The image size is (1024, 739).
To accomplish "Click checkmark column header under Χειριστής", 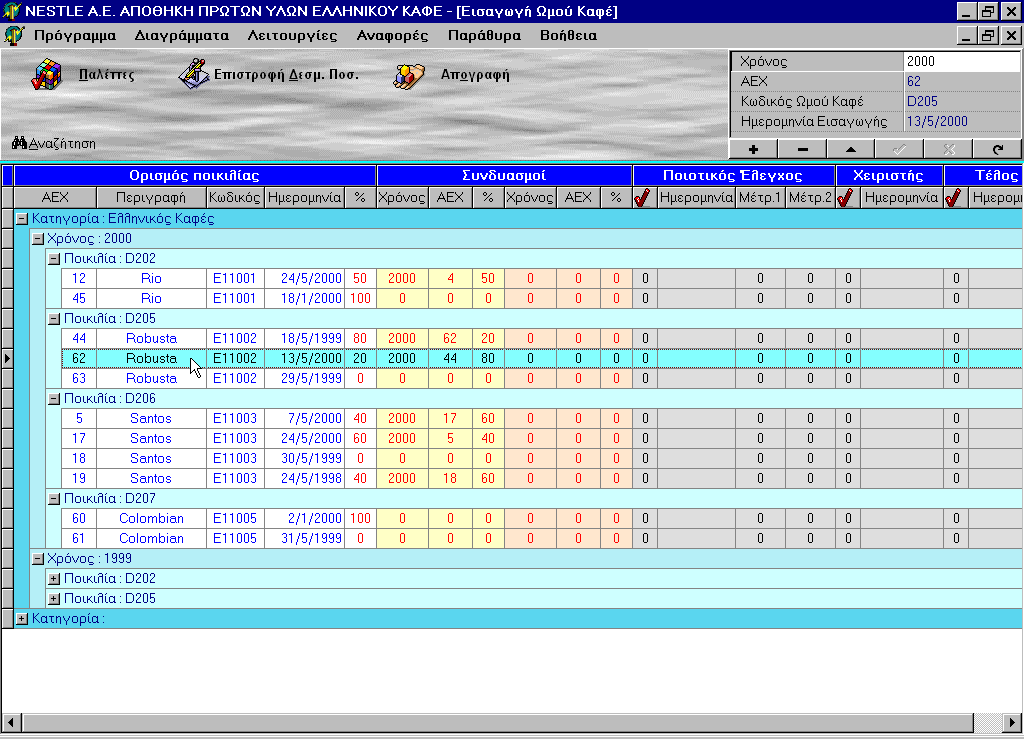I will (847, 197).
